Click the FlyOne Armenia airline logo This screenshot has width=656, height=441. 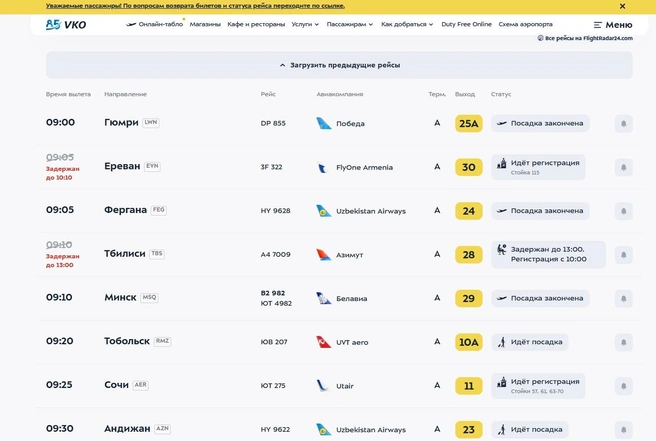[323, 167]
